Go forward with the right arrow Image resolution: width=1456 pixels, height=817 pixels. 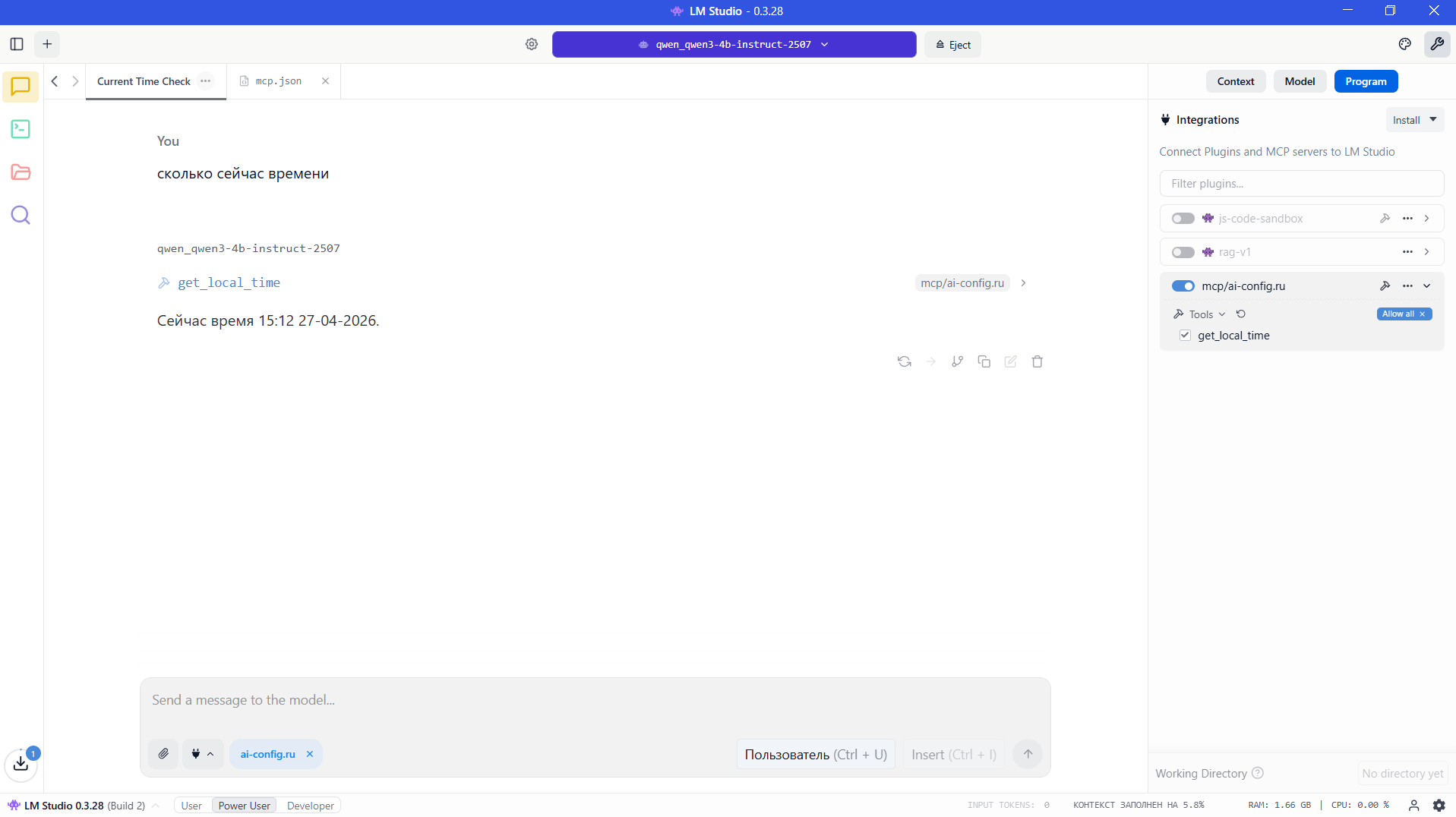(75, 81)
